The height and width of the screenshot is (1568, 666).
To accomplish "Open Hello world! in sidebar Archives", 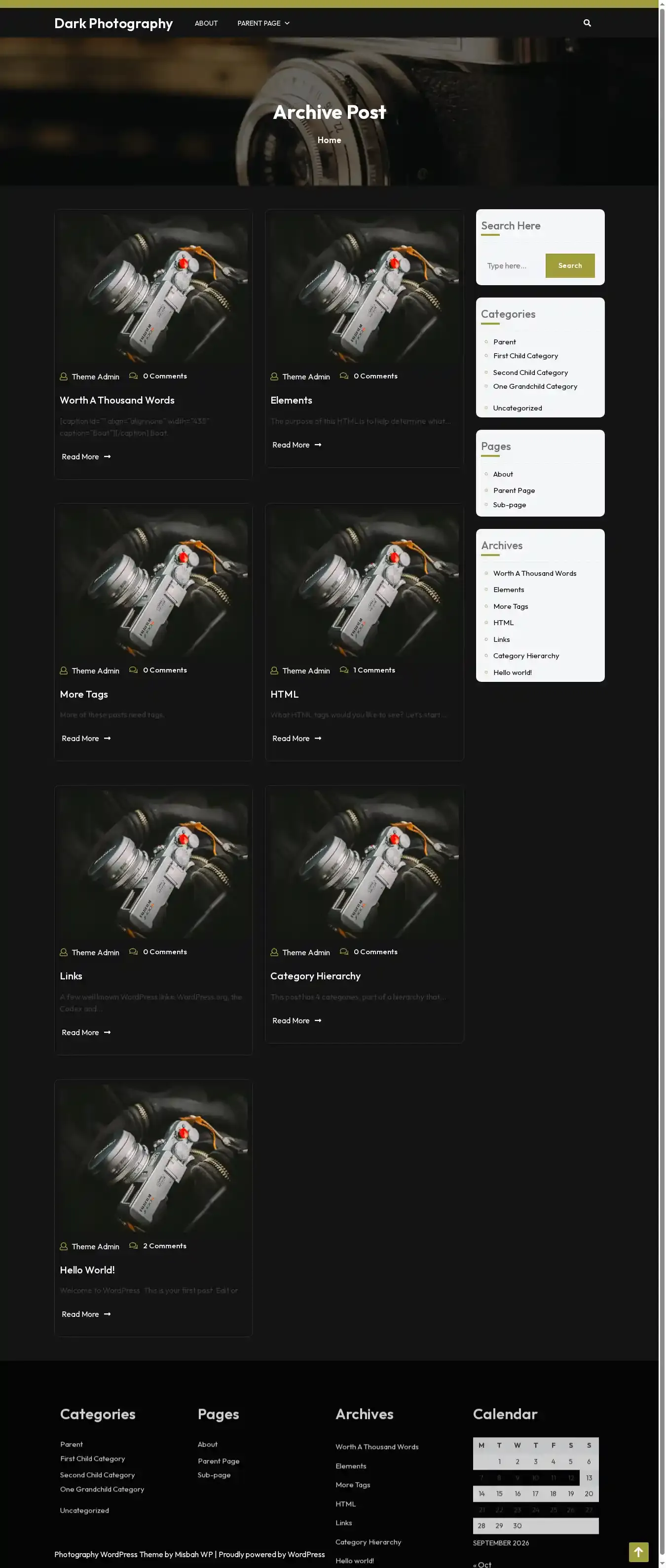I will pyautogui.click(x=513, y=672).
